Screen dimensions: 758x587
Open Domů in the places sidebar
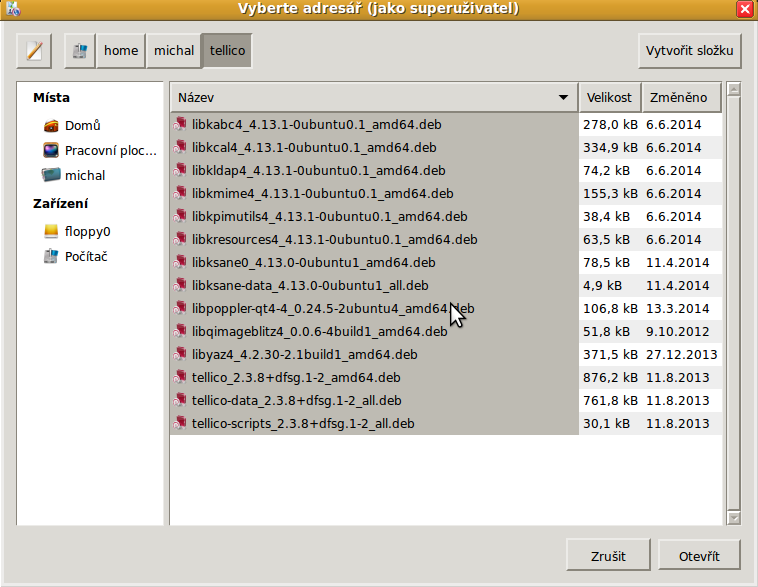point(92,126)
